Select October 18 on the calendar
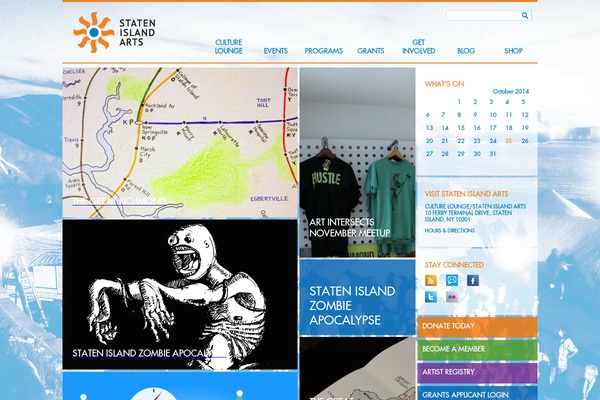Image resolution: width=600 pixels, height=400 pixels. pyautogui.click(x=509, y=128)
